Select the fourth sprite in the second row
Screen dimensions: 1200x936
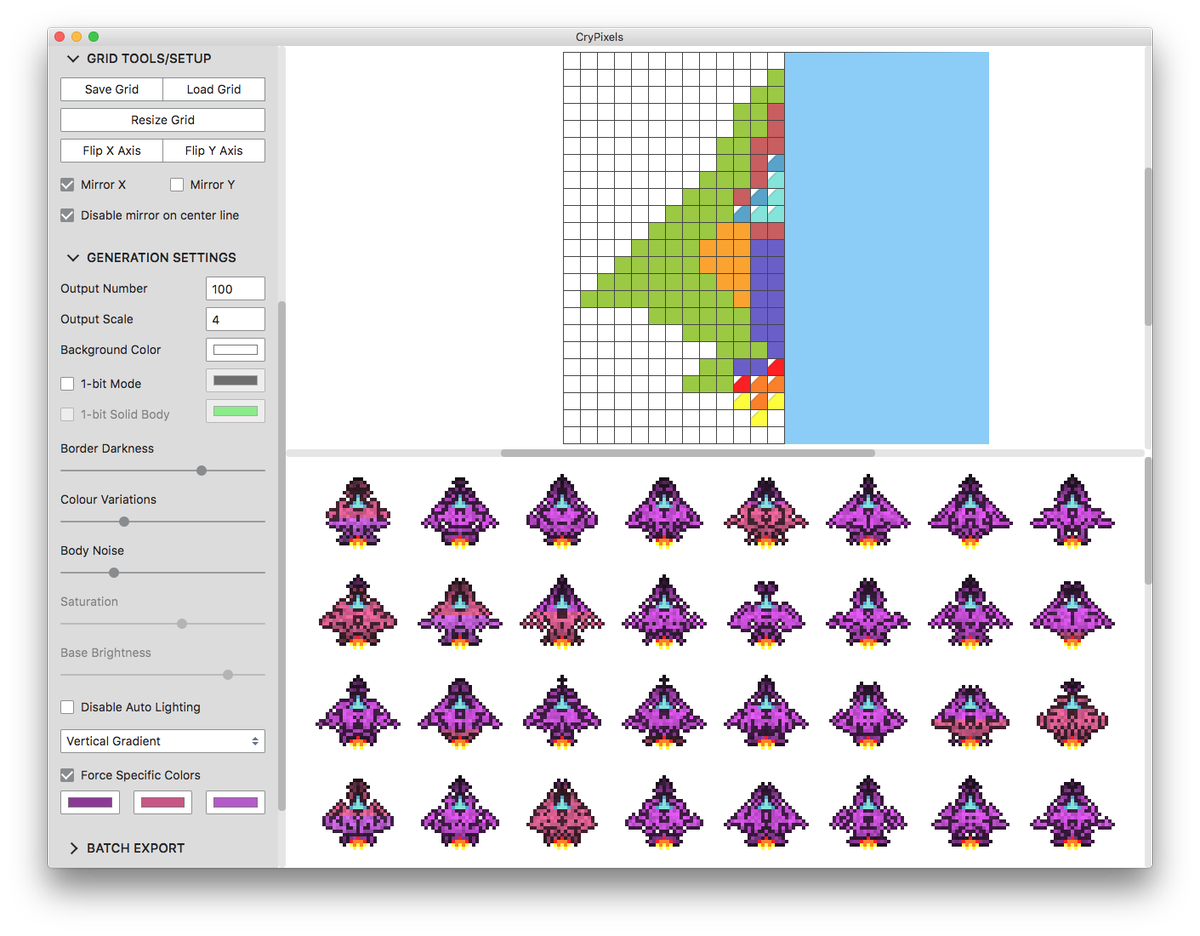coord(664,613)
